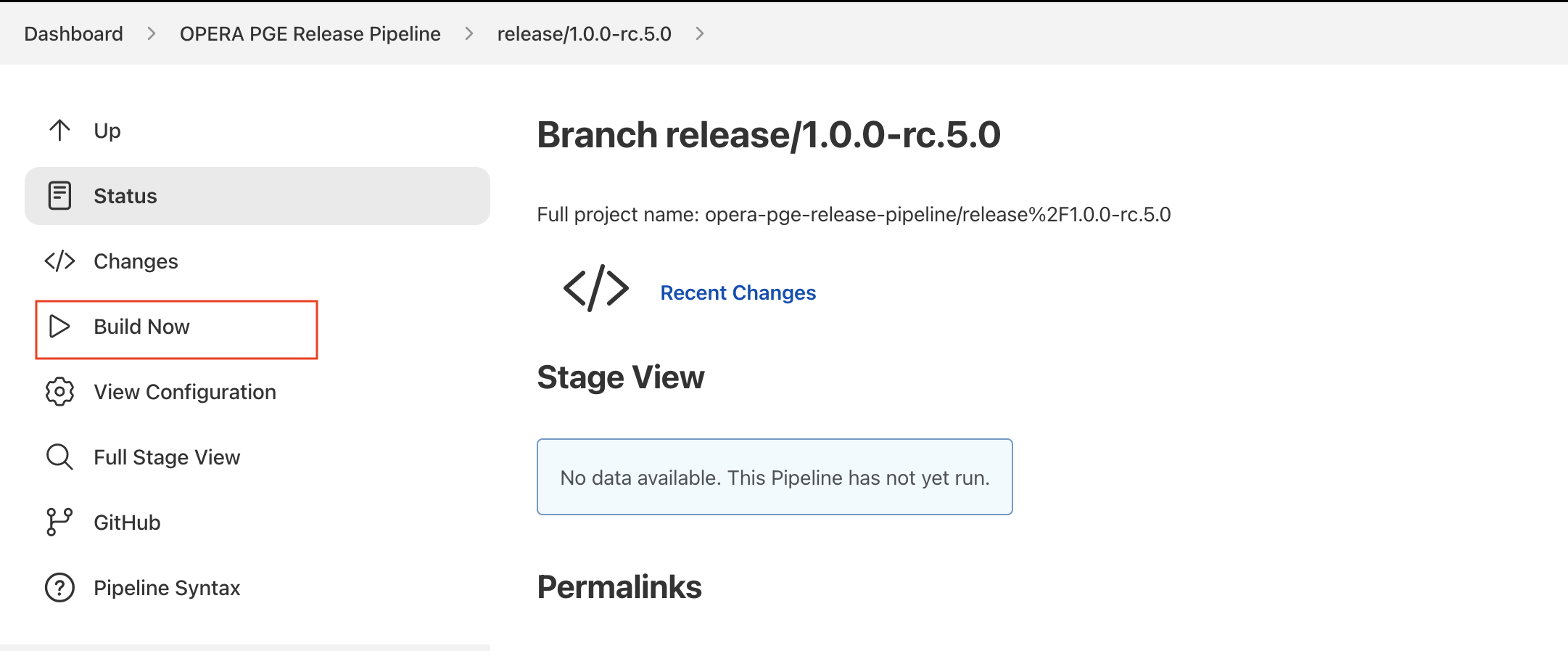Expand chevron after OPERA PGE Release Pipeline
The image size is (1568, 651).
[469, 33]
